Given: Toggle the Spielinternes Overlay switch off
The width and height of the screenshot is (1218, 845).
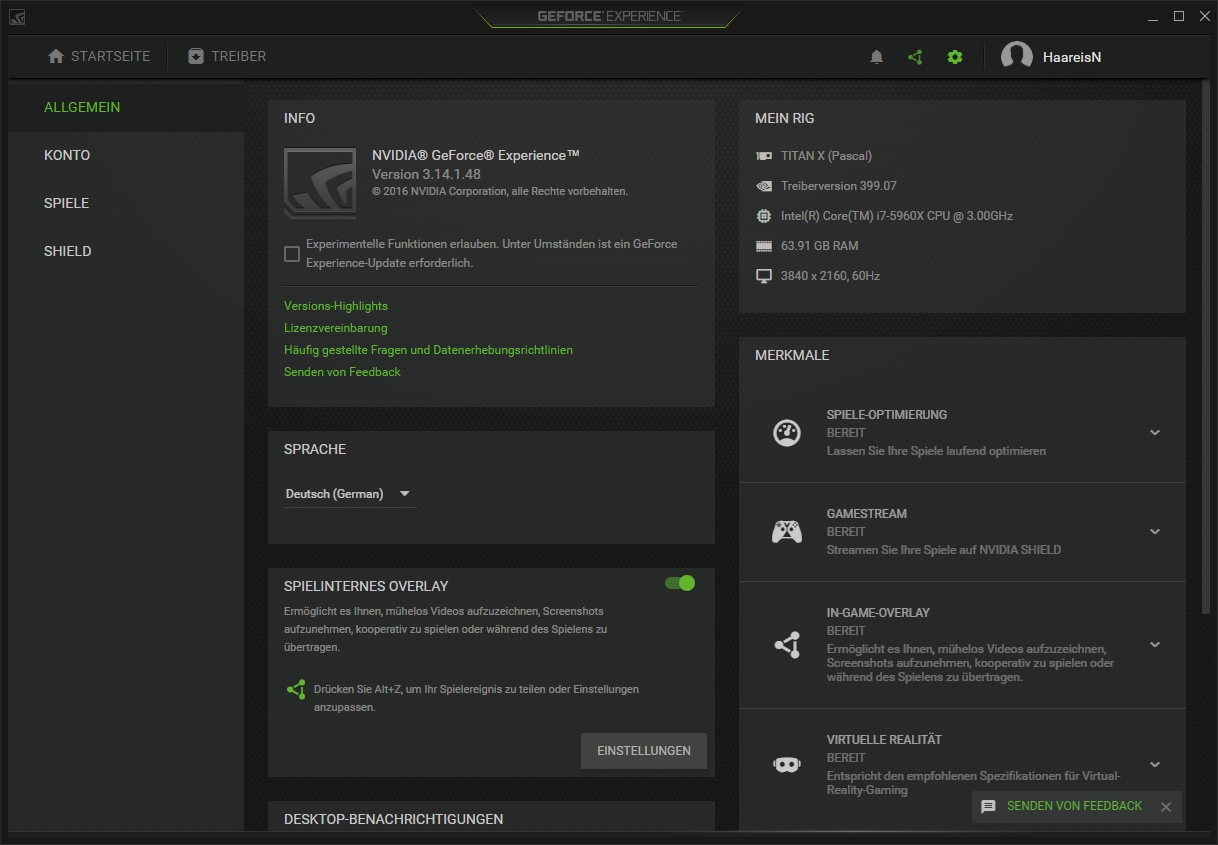Looking at the screenshot, I should coord(680,583).
